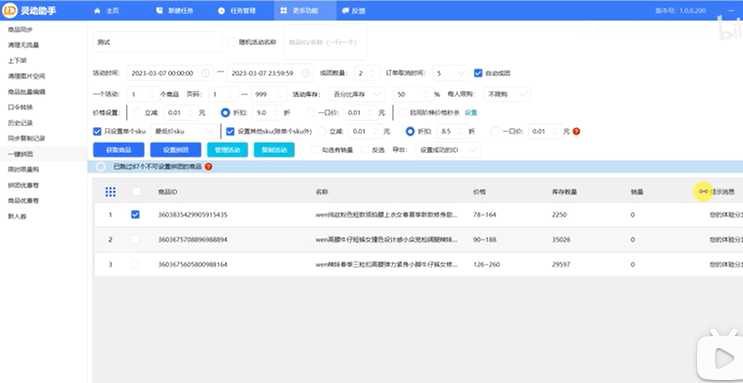Toggle the 设置其他sku checkbox
743x383 pixels.
click(x=230, y=131)
